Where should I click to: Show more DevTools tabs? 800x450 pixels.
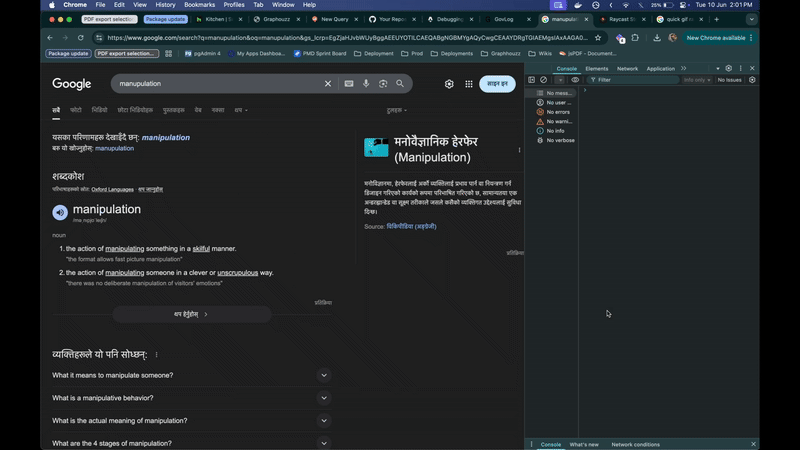pyautogui.click(x=684, y=68)
